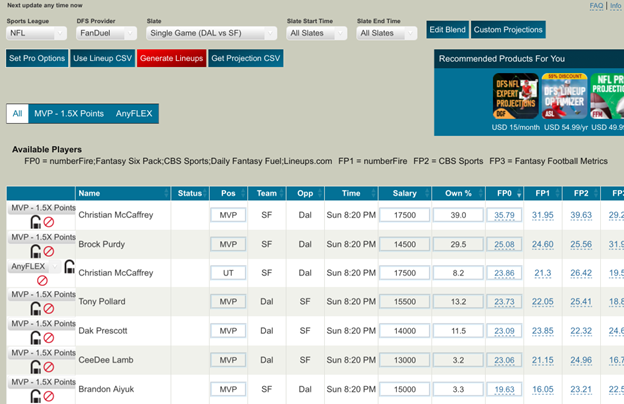Sort table by Own % column
Viewport: 624px width, 404px height.
coord(458,193)
